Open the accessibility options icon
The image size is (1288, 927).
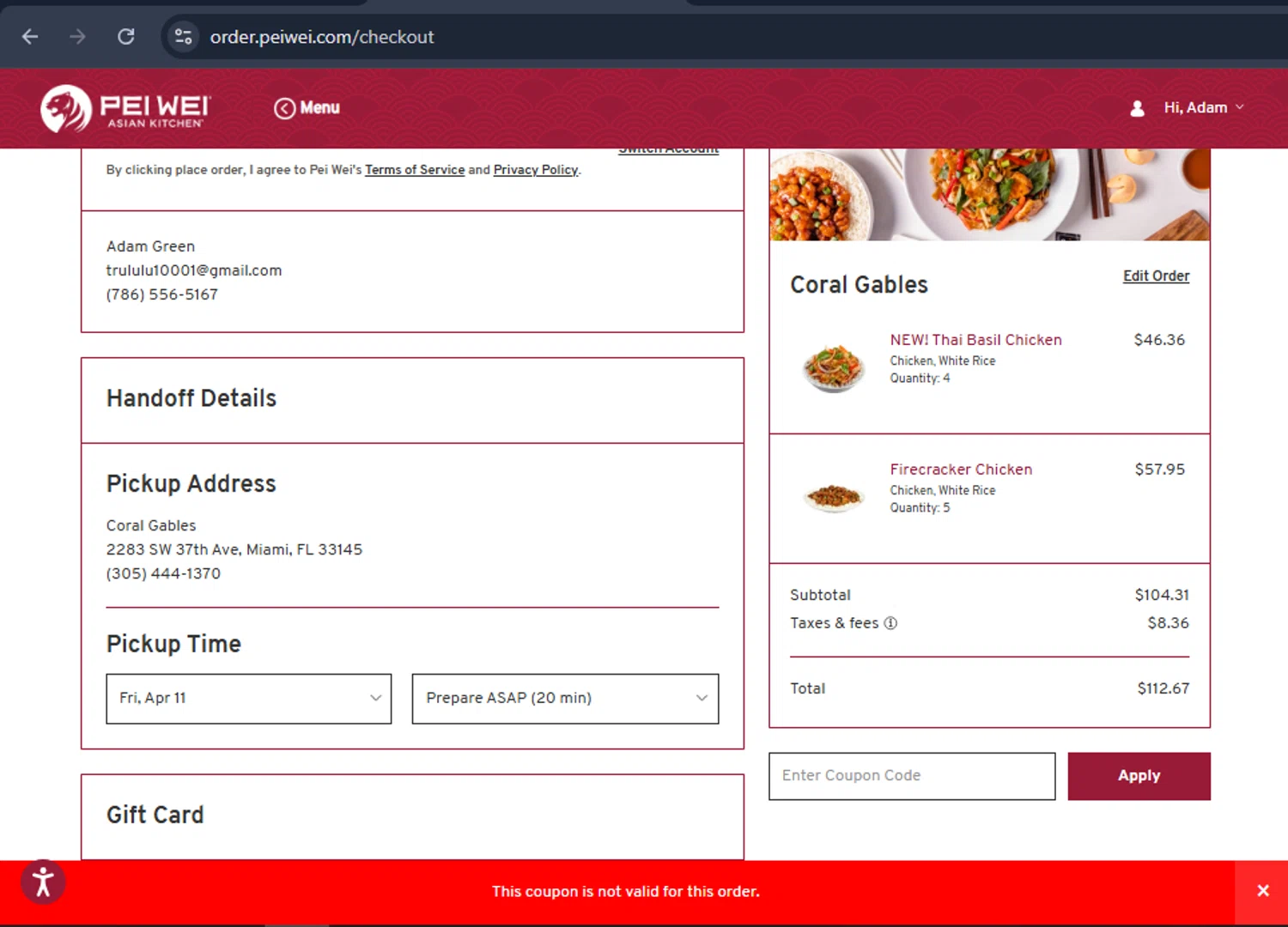coord(43,882)
